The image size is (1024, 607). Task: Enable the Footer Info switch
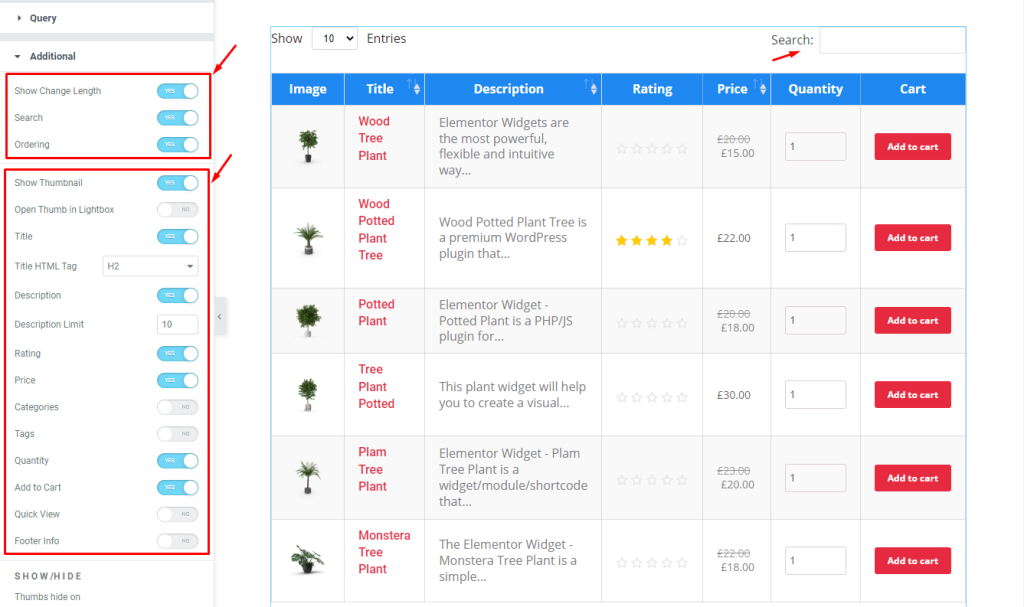[178, 541]
